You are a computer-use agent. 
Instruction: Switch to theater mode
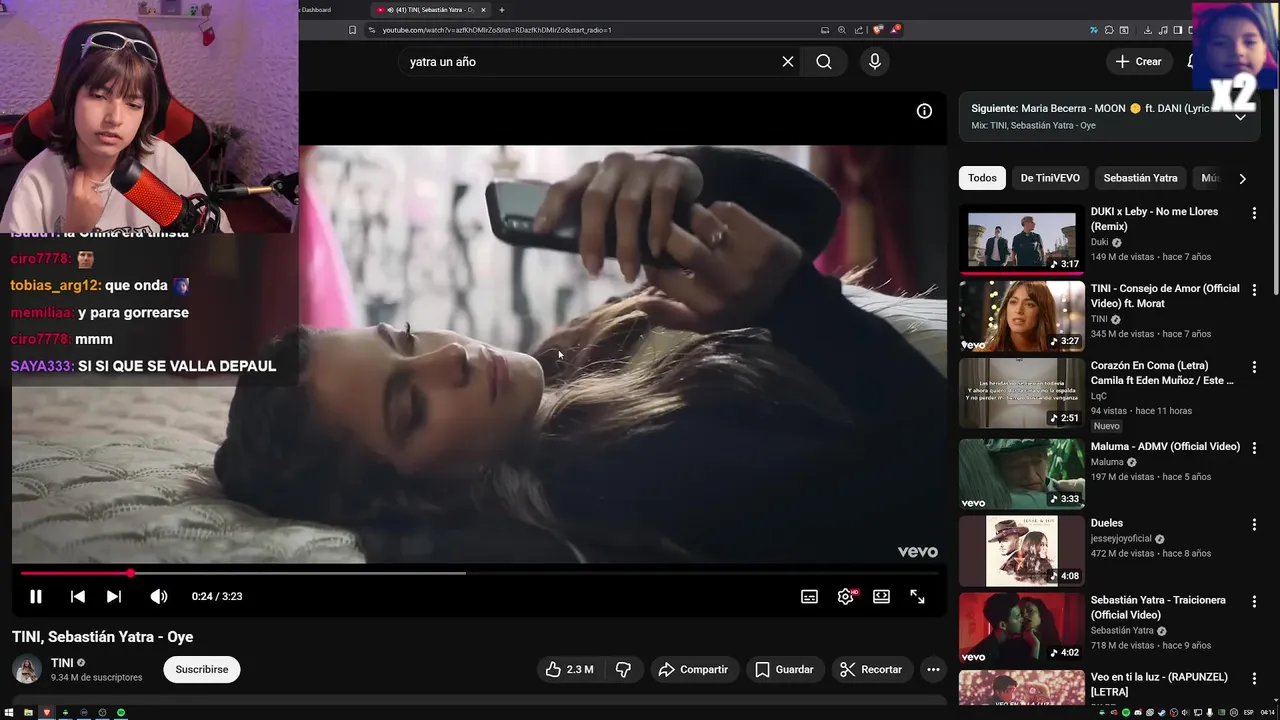(x=881, y=597)
